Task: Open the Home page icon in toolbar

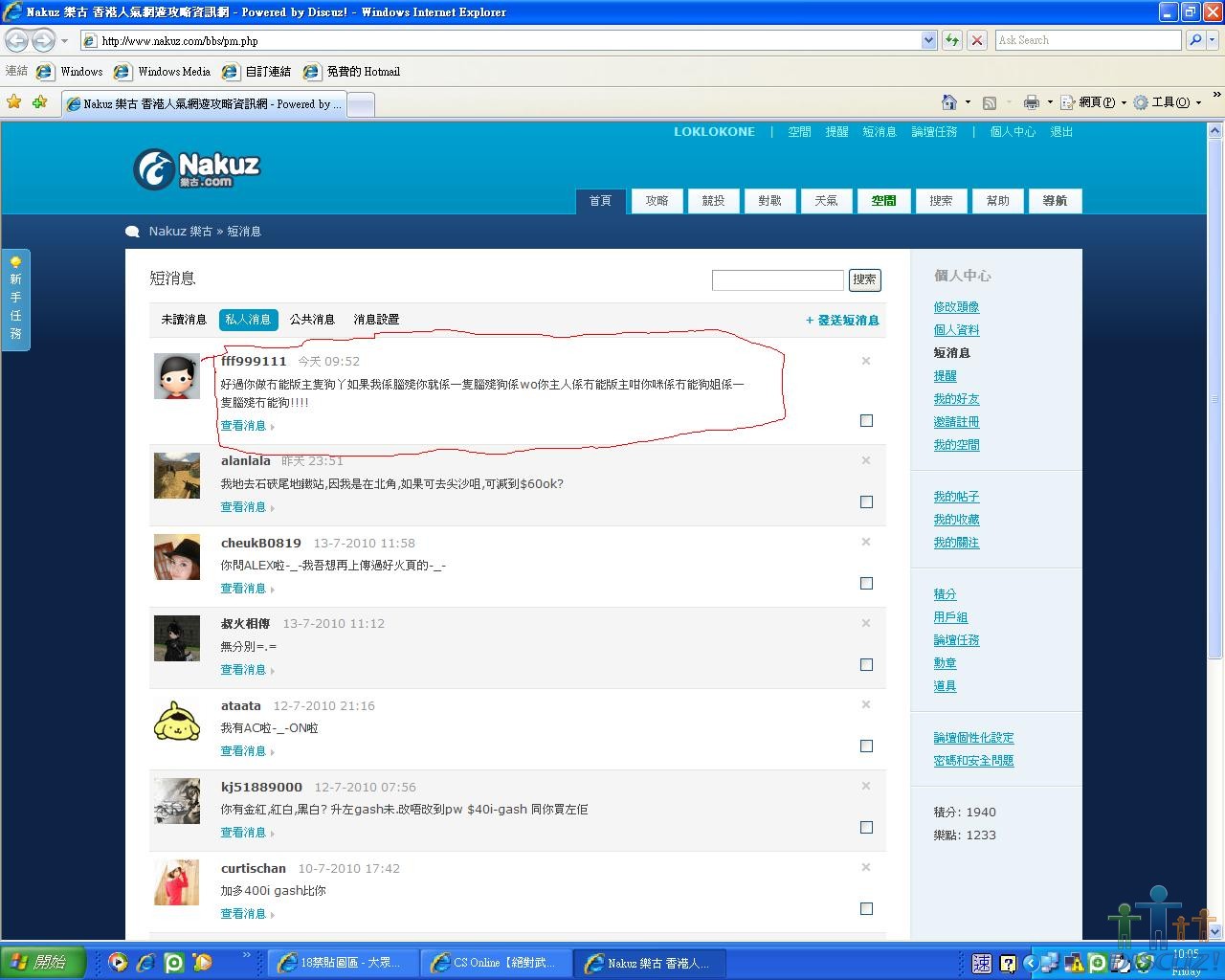Action: coord(948,102)
